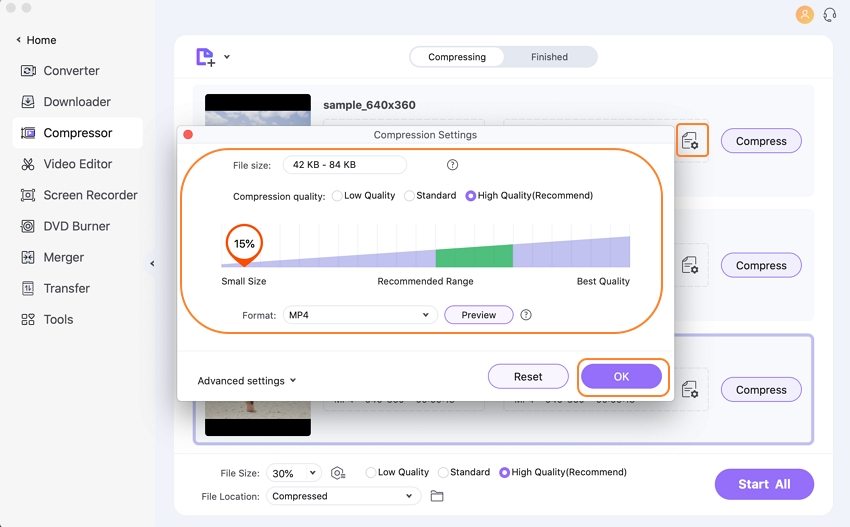The width and height of the screenshot is (850, 527).
Task: Open the file location folder icon
Action: (x=437, y=496)
